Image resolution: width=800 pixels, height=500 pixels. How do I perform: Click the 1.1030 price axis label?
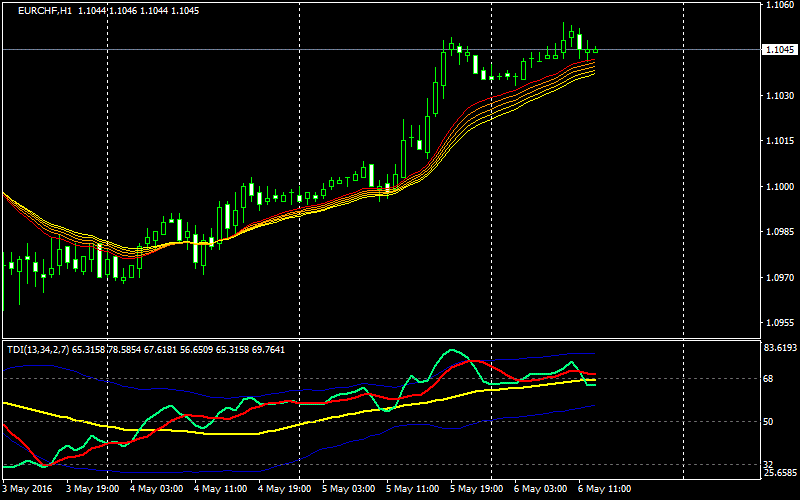tap(779, 95)
